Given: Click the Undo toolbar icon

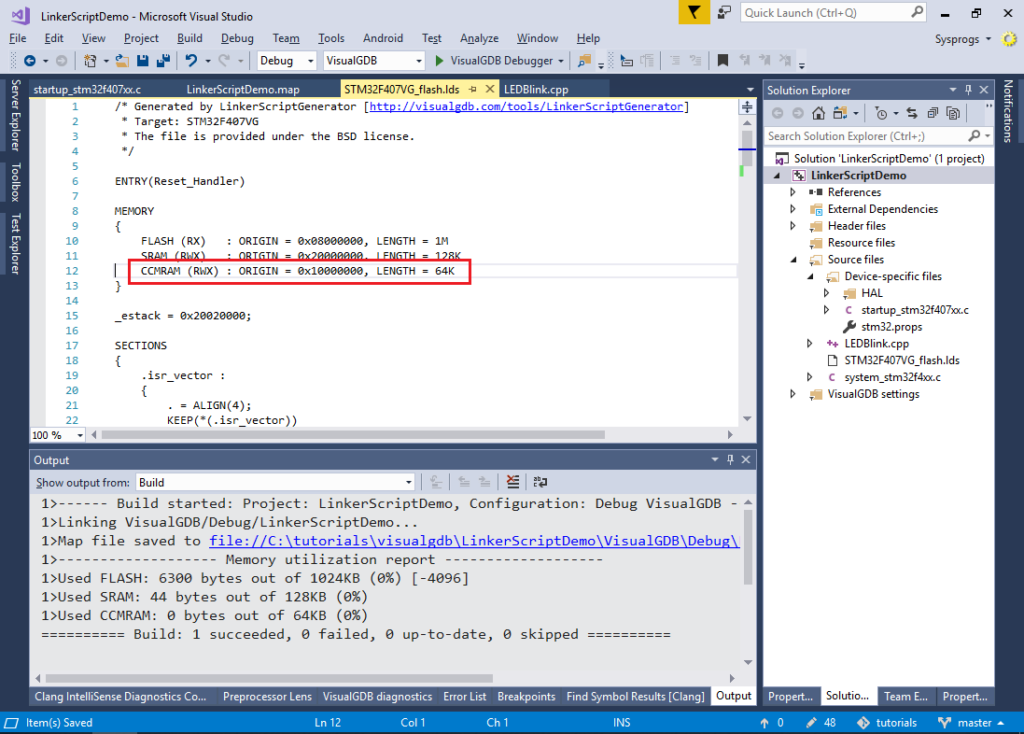Looking at the screenshot, I should click(191, 61).
